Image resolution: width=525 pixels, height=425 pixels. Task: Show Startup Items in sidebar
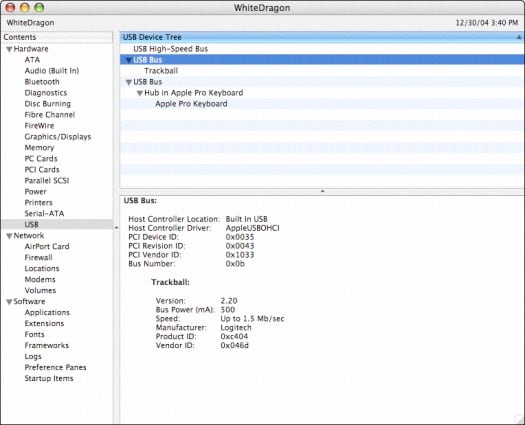[x=49, y=378]
